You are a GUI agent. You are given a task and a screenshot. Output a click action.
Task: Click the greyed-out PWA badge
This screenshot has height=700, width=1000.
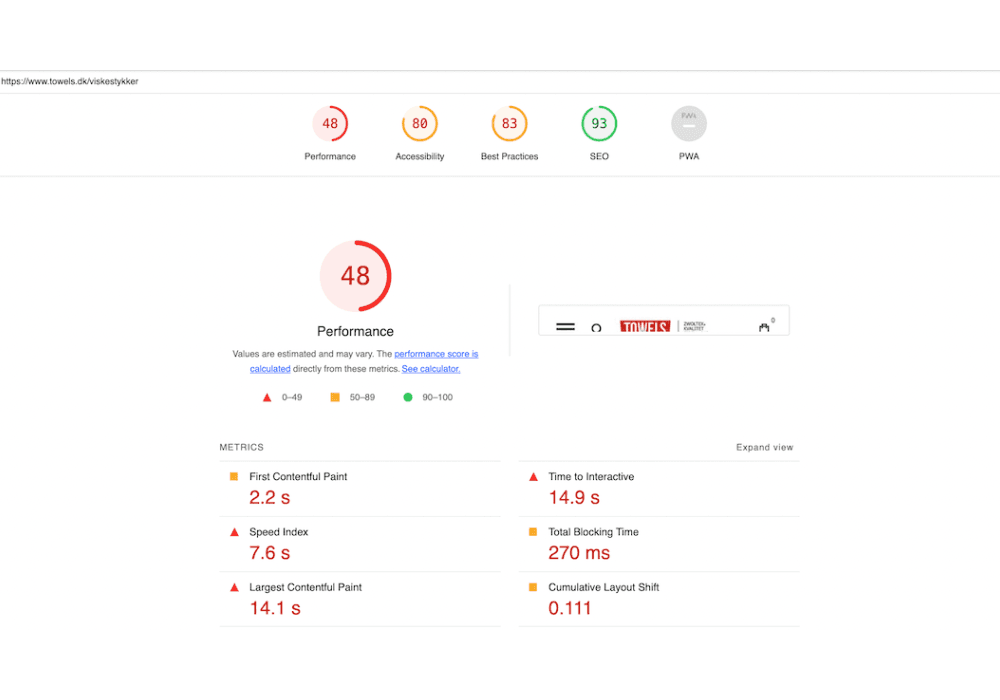tap(689, 124)
